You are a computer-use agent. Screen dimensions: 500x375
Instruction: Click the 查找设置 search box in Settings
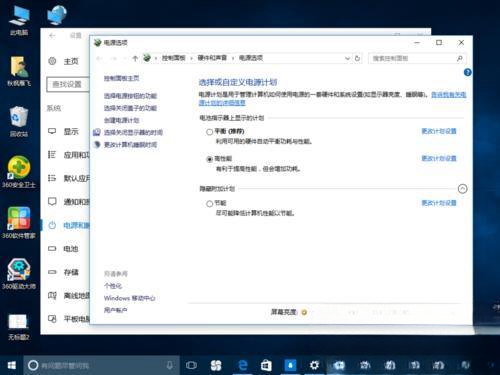pyautogui.click(x=68, y=84)
